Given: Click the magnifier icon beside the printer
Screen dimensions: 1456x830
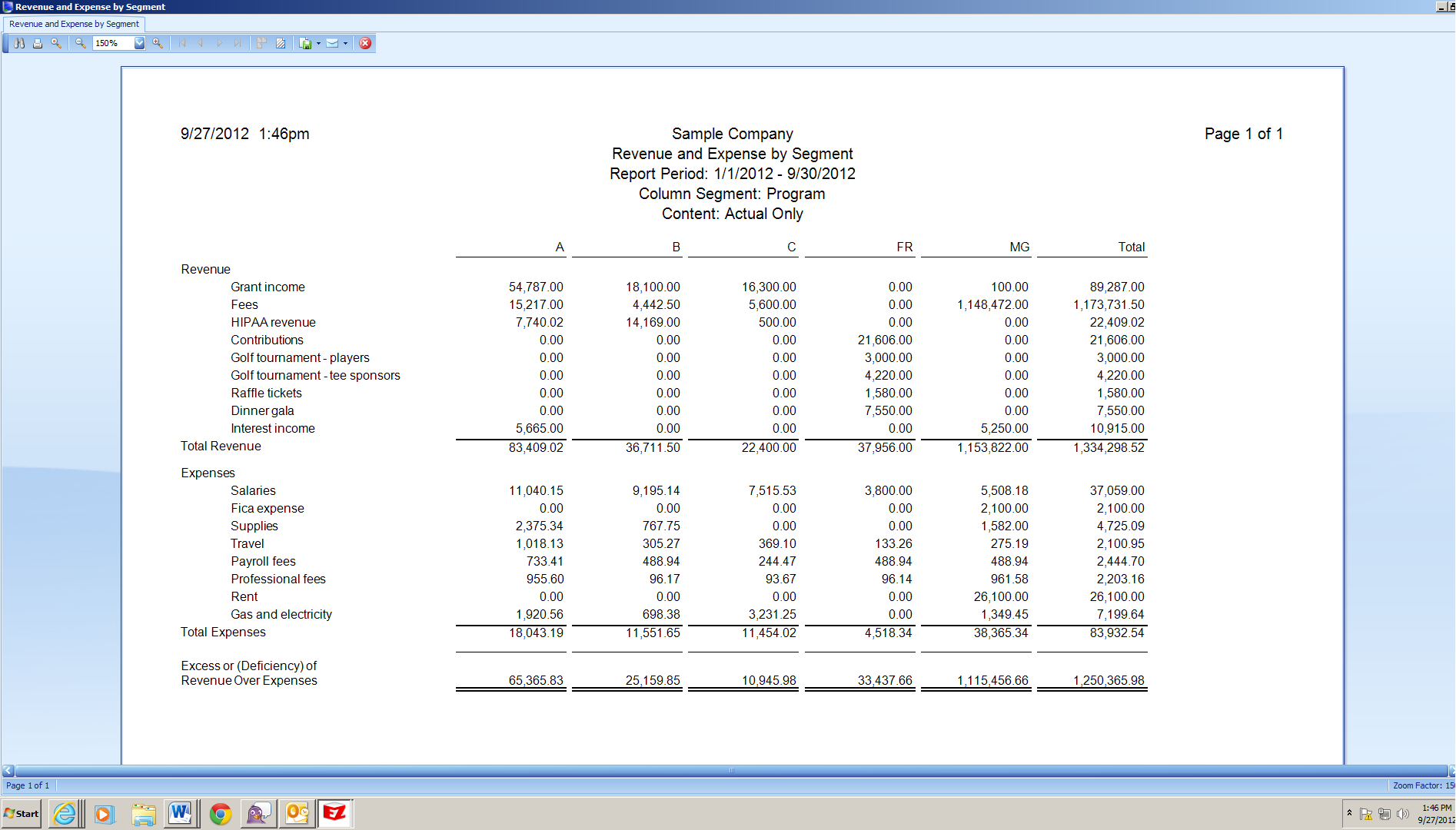Looking at the screenshot, I should (x=56, y=43).
